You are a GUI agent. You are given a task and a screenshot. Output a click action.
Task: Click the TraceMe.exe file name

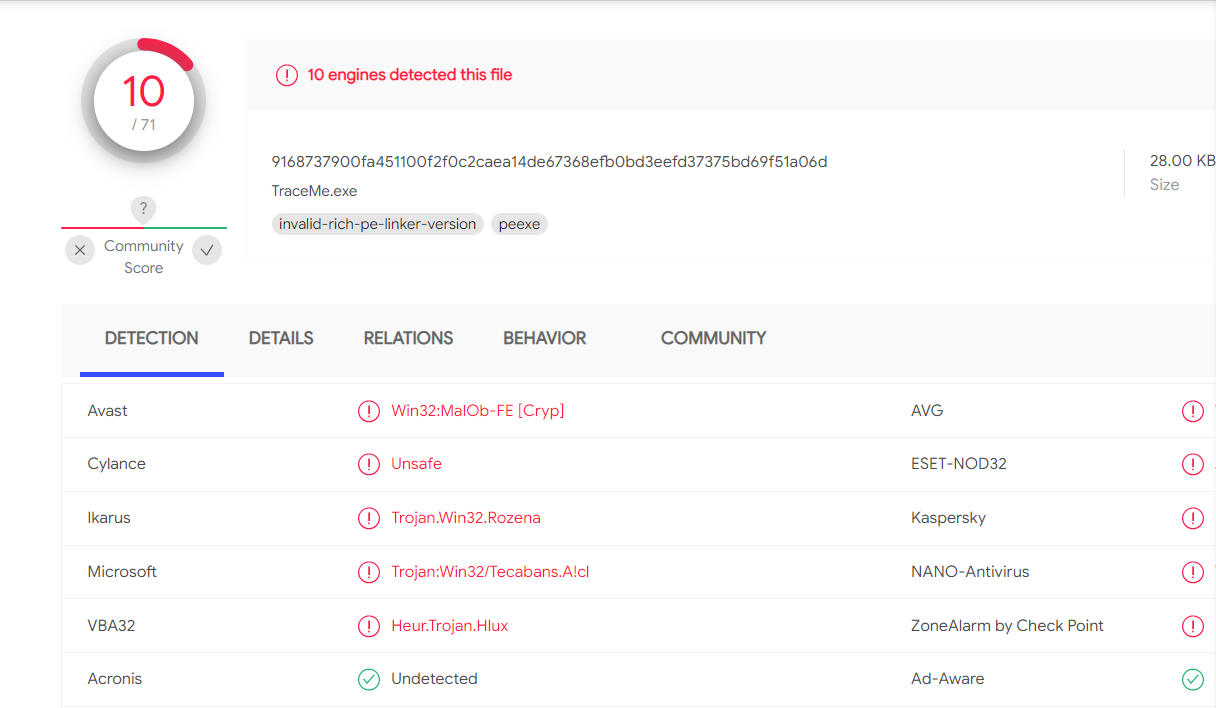314,191
